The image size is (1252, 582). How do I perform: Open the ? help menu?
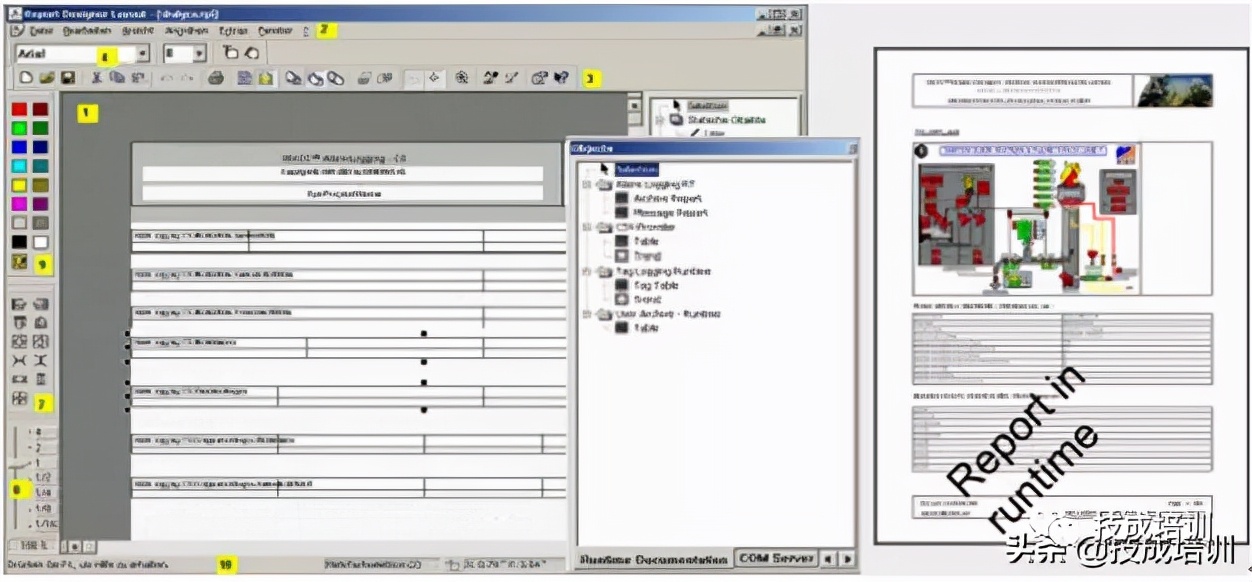coord(306,31)
